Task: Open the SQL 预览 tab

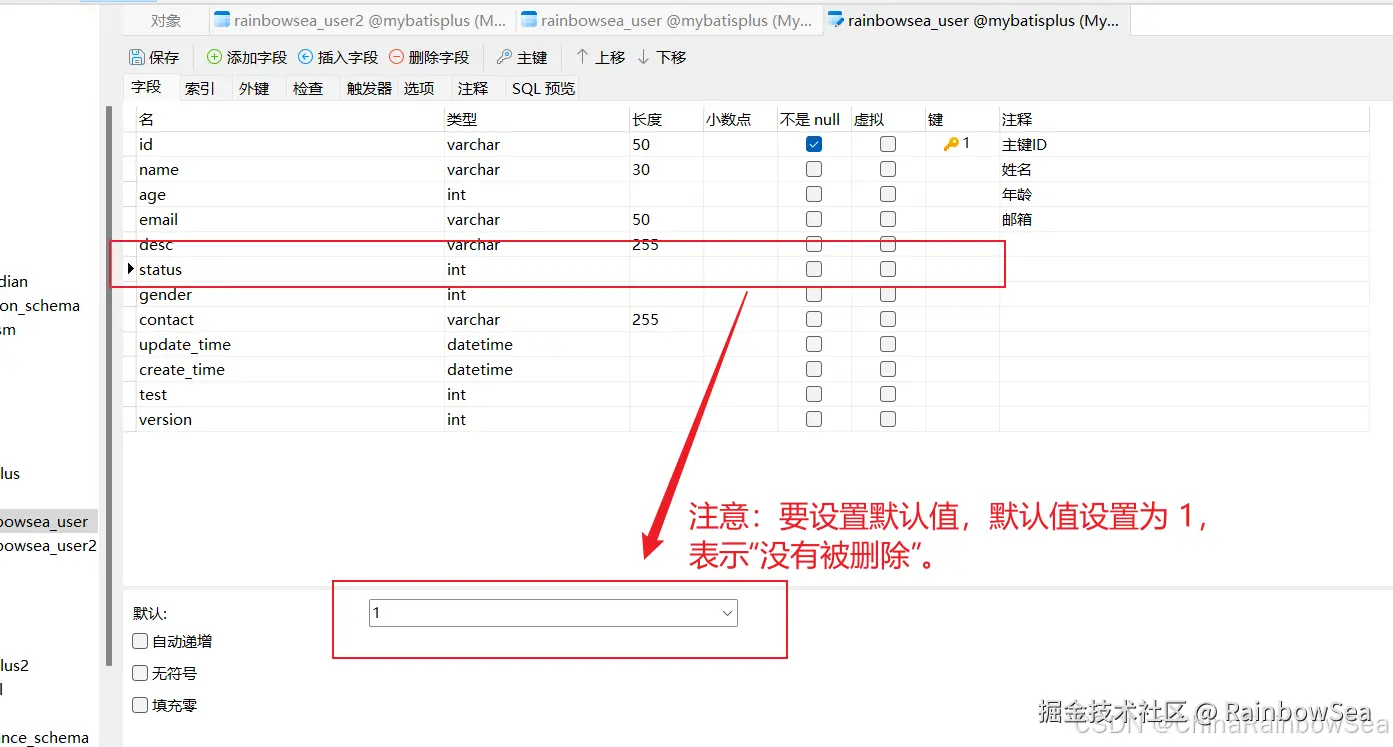Action: [x=542, y=88]
